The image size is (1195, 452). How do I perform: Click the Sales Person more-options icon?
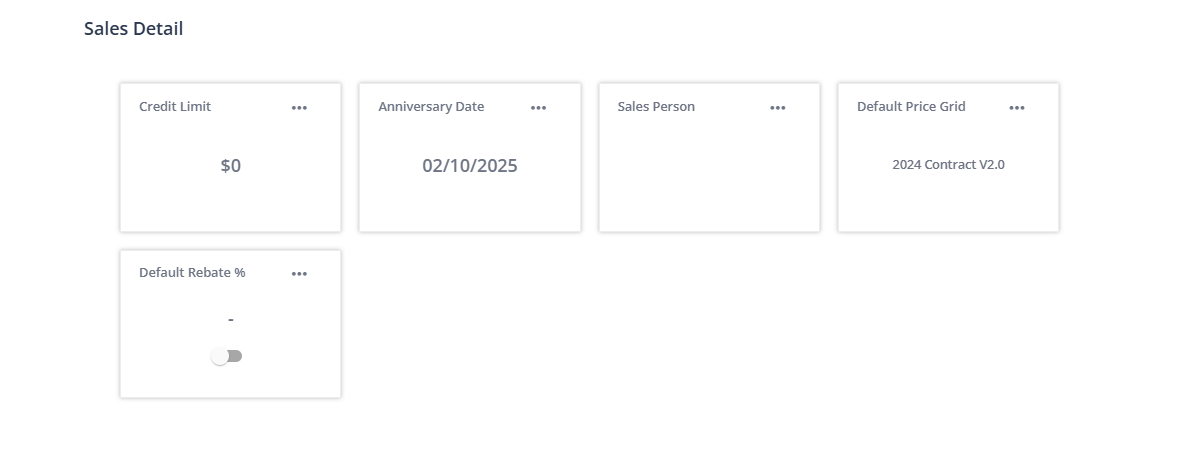778,108
